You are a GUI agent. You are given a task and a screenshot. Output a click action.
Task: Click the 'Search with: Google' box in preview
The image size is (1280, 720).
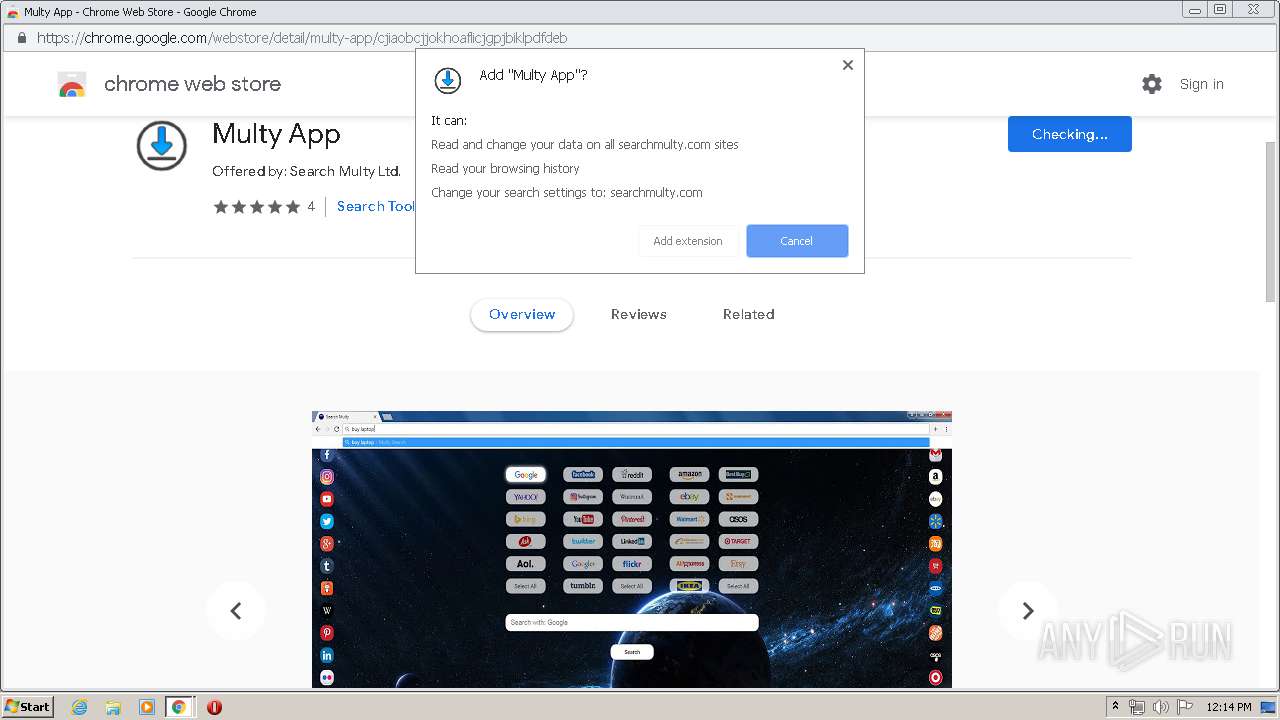tap(632, 622)
